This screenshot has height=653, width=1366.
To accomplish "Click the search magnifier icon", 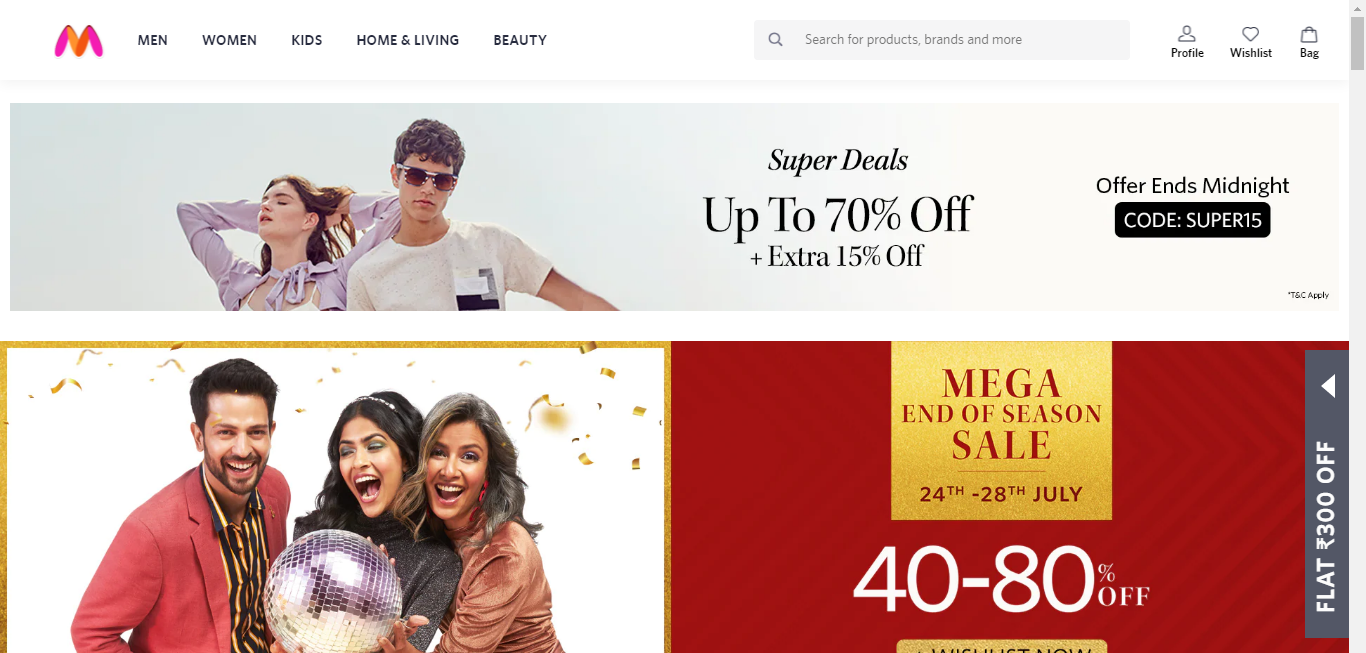I will (775, 40).
